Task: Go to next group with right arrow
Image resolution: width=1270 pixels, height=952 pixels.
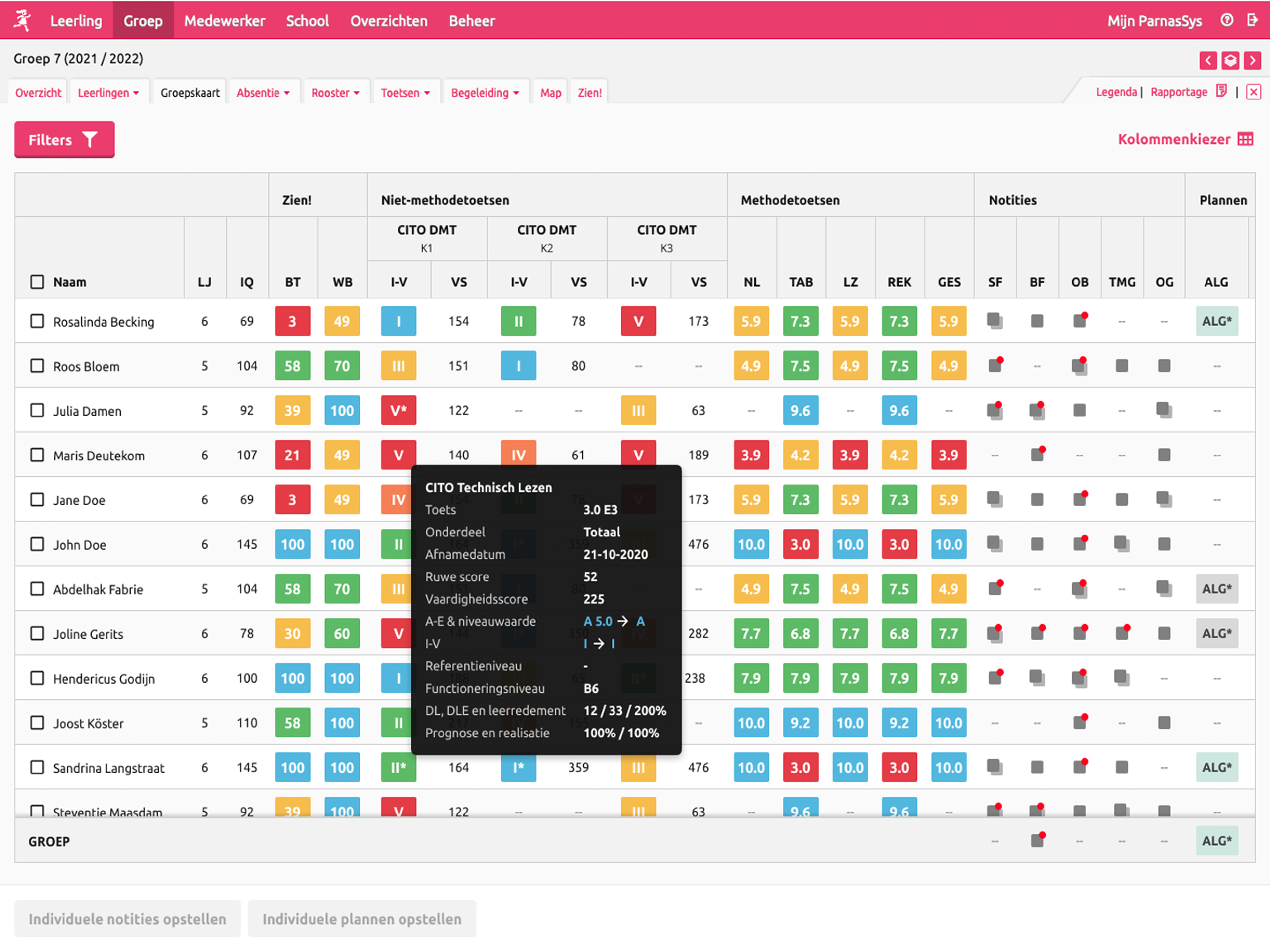Action: point(1252,60)
